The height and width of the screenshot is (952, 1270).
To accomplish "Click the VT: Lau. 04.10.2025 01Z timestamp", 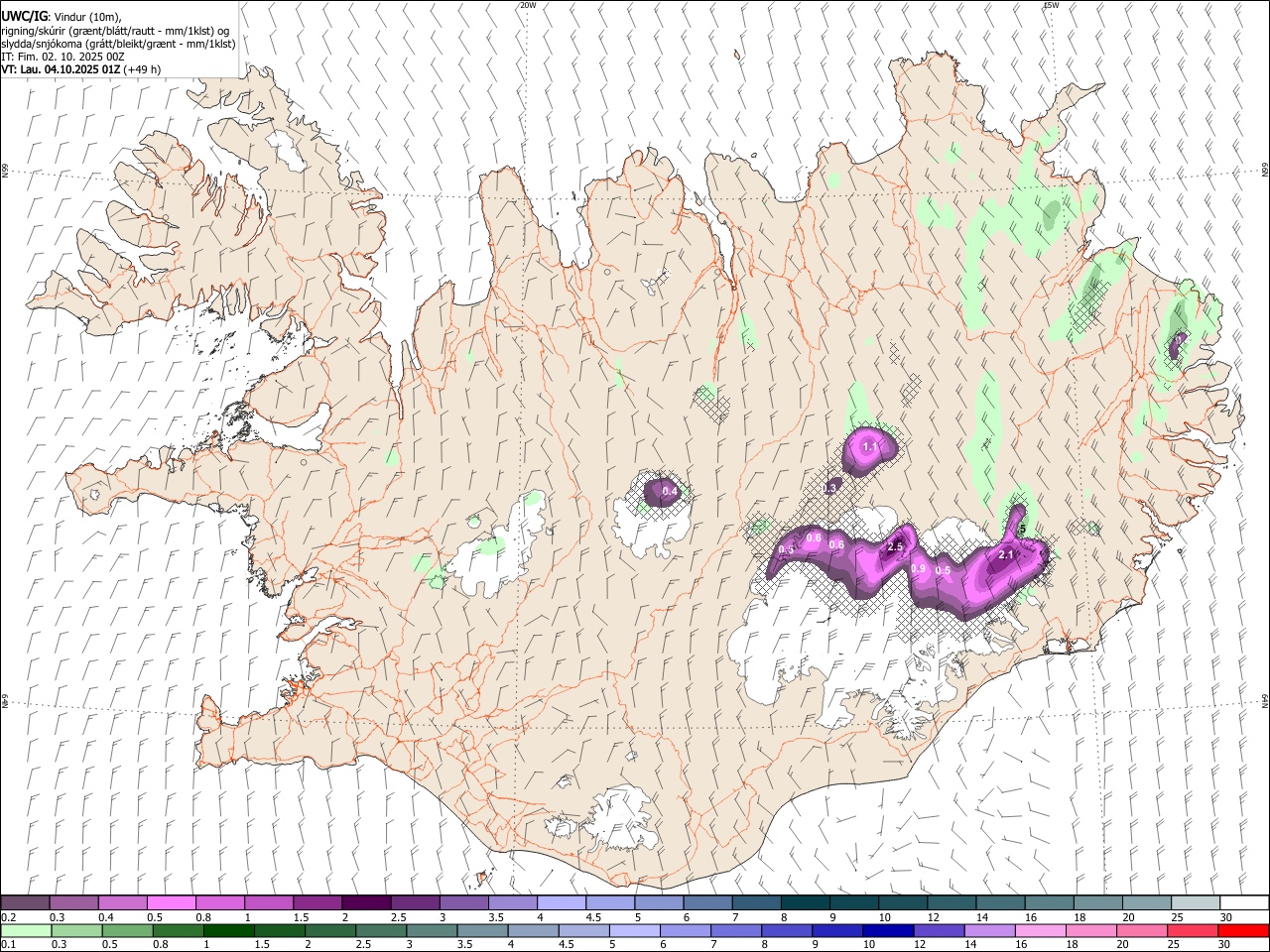I will pos(80,69).
